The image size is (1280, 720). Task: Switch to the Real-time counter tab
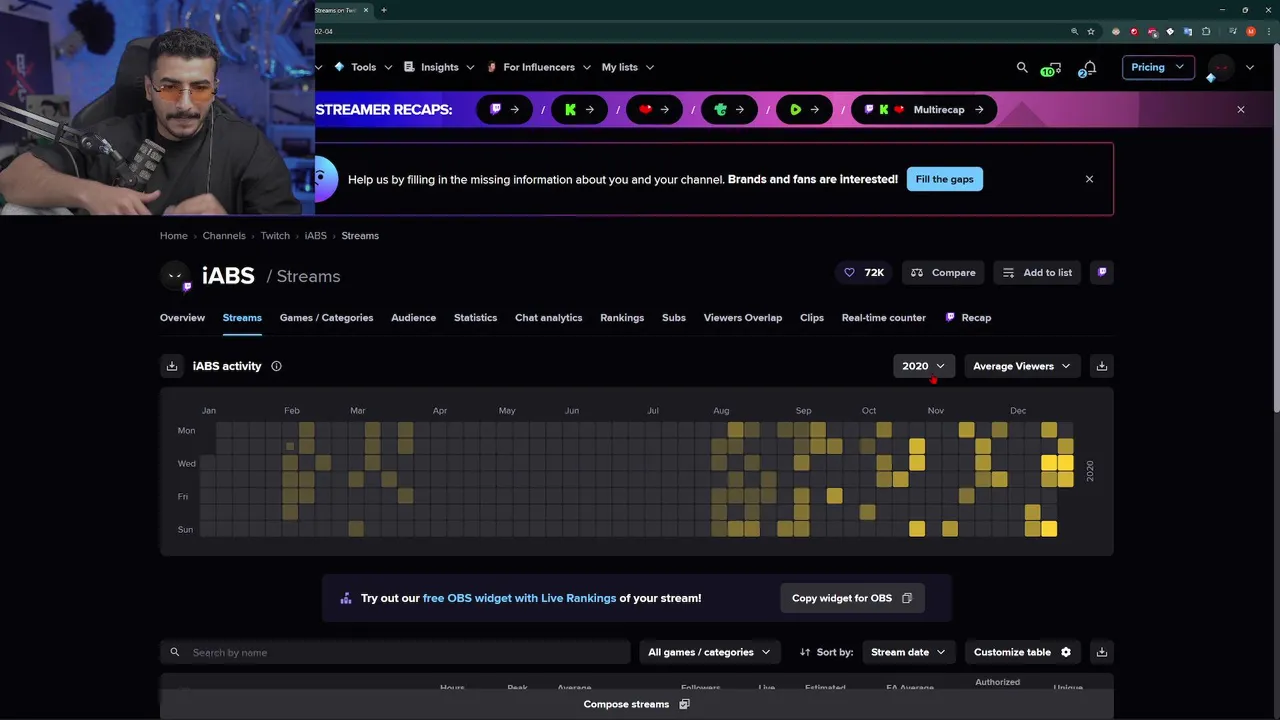(884, 318)
